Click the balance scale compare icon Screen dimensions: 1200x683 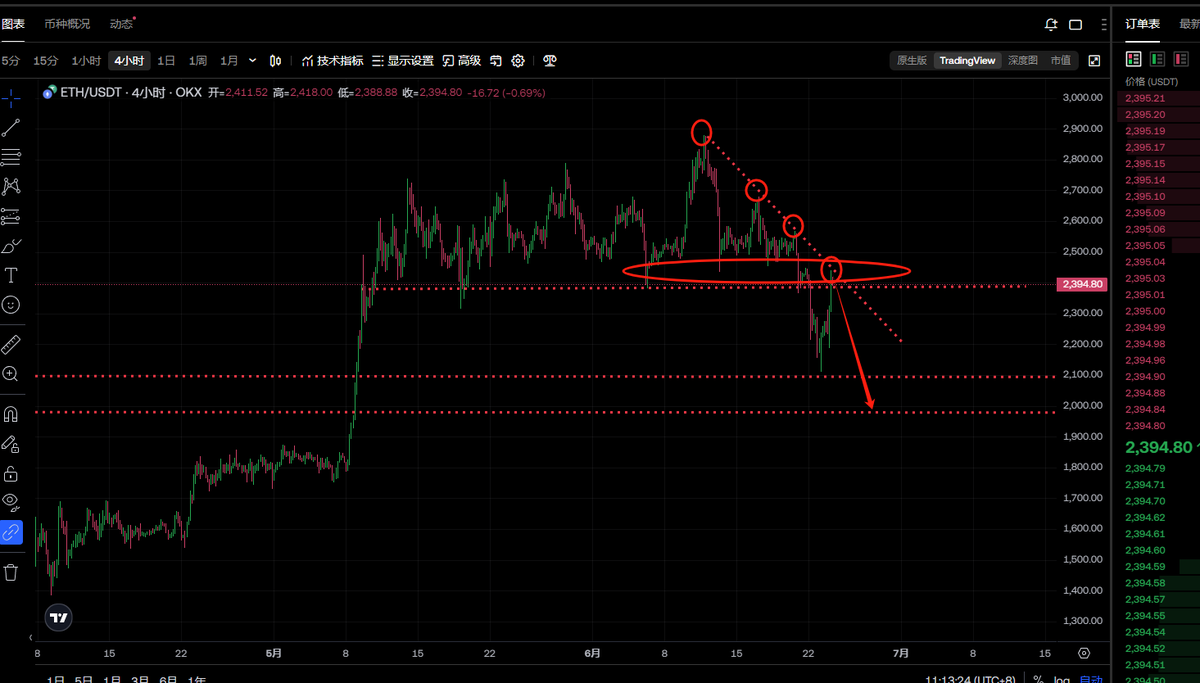pos(549,61)
